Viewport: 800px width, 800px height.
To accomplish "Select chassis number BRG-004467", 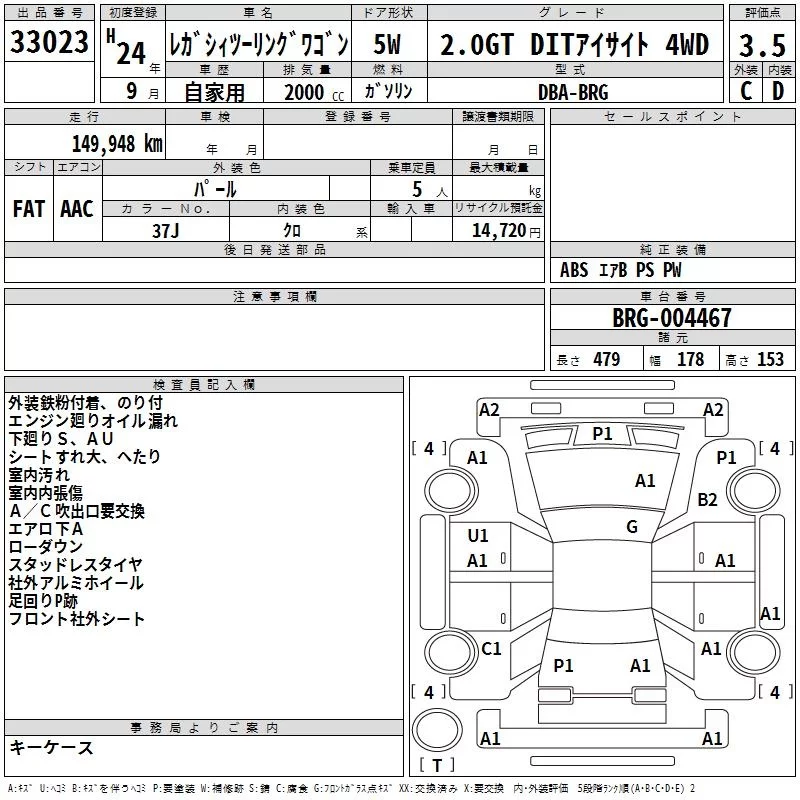I will click(x=671, y=318).
